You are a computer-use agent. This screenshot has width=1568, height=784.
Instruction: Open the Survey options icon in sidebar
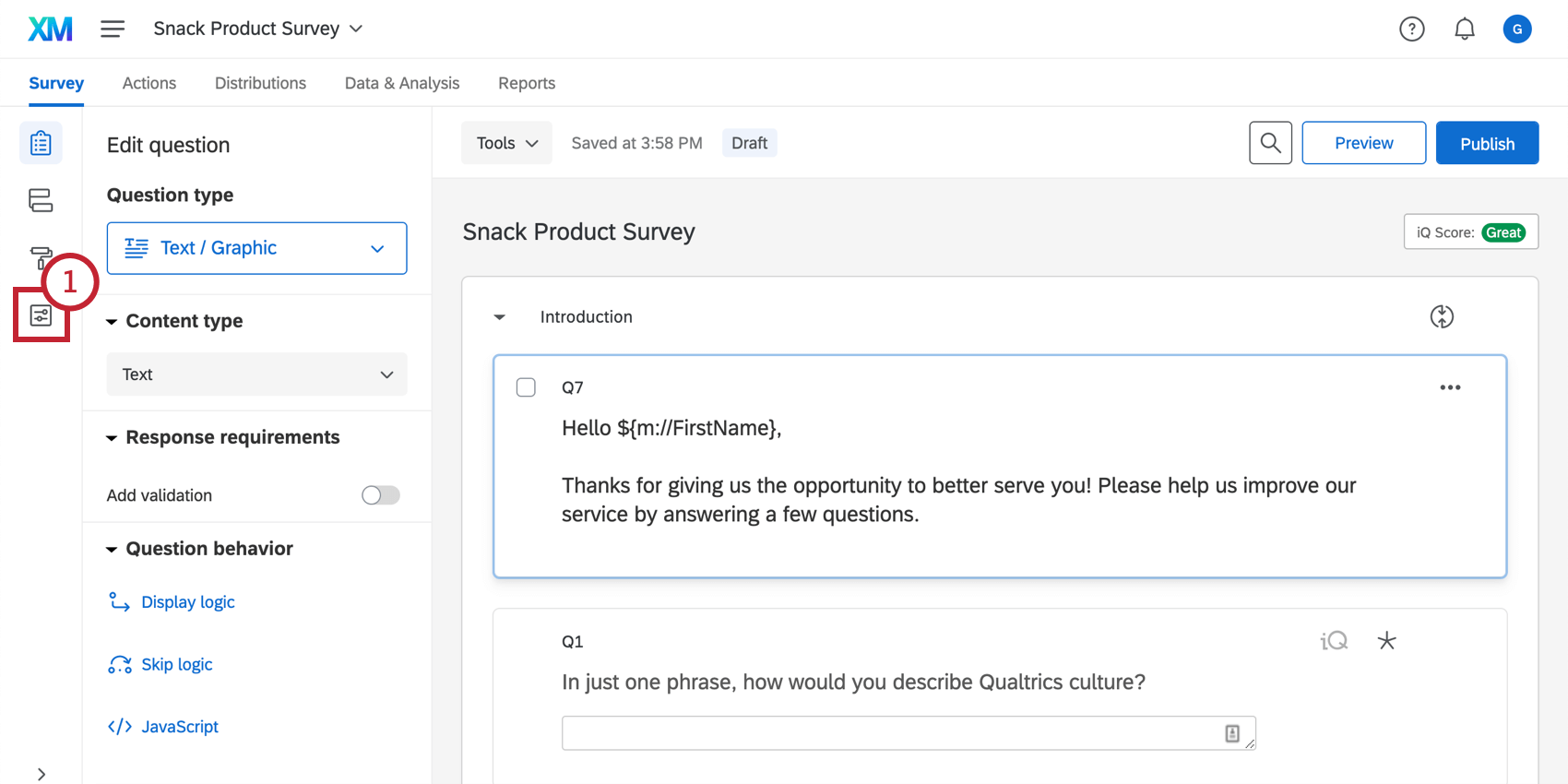click(x=41, y=316)
